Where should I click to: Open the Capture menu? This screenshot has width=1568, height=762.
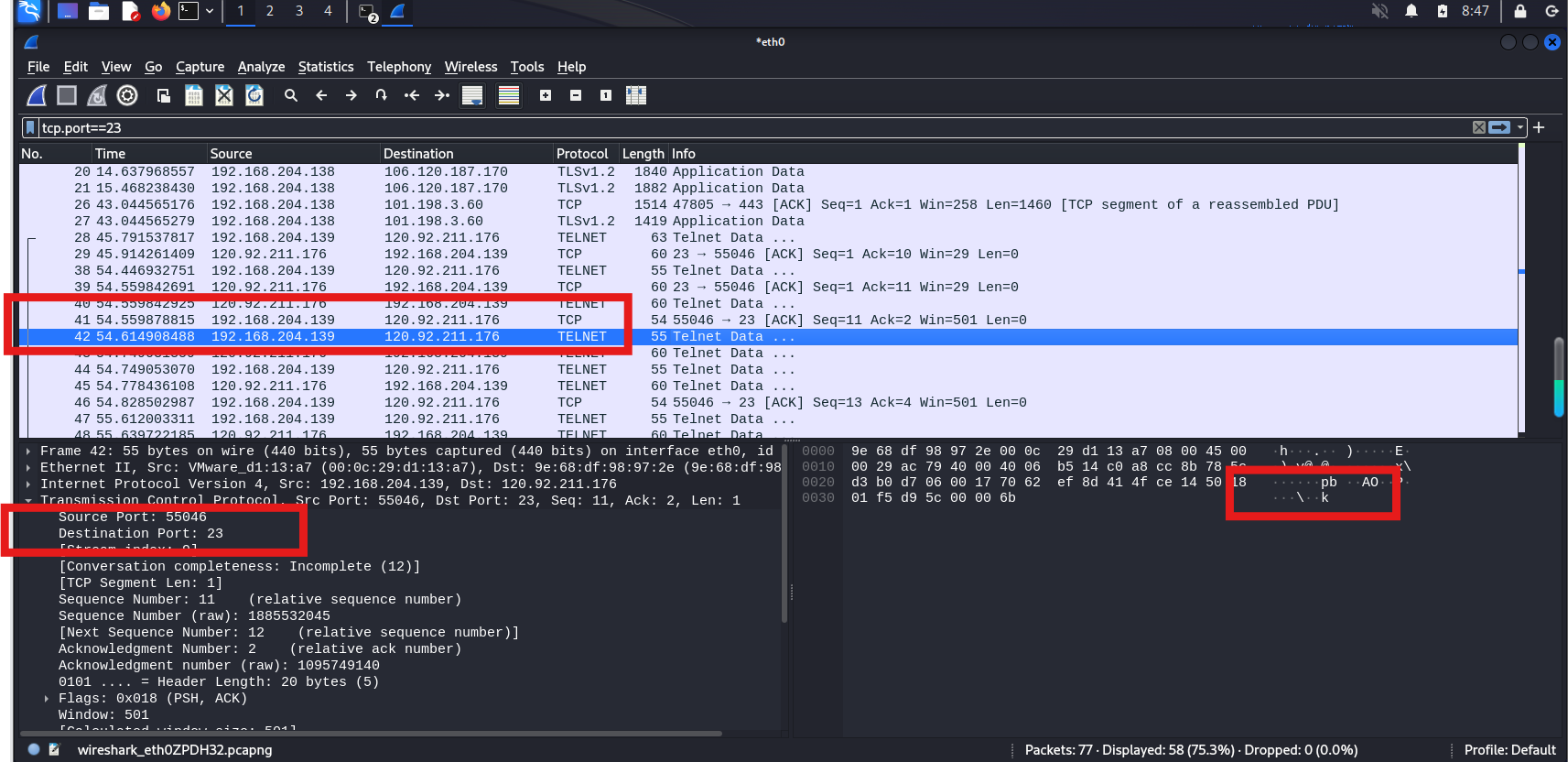tap(200, 67)
